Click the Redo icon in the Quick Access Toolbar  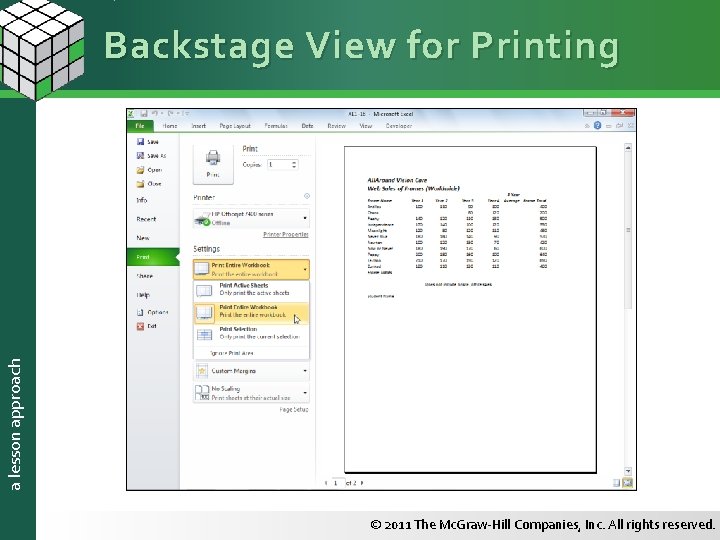click(x=170, y=113)
